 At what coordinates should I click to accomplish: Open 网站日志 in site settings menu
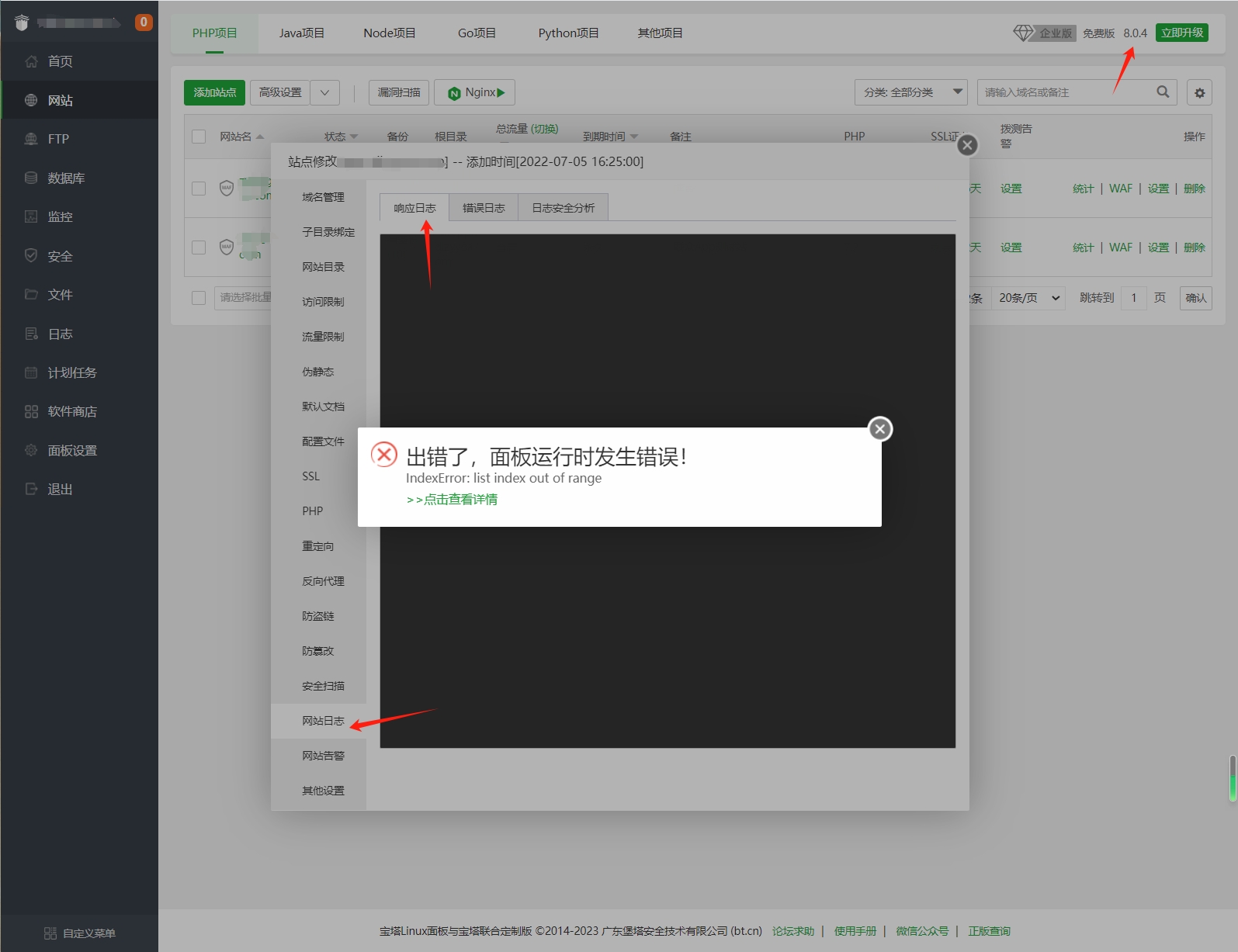(x=318, y=721)
